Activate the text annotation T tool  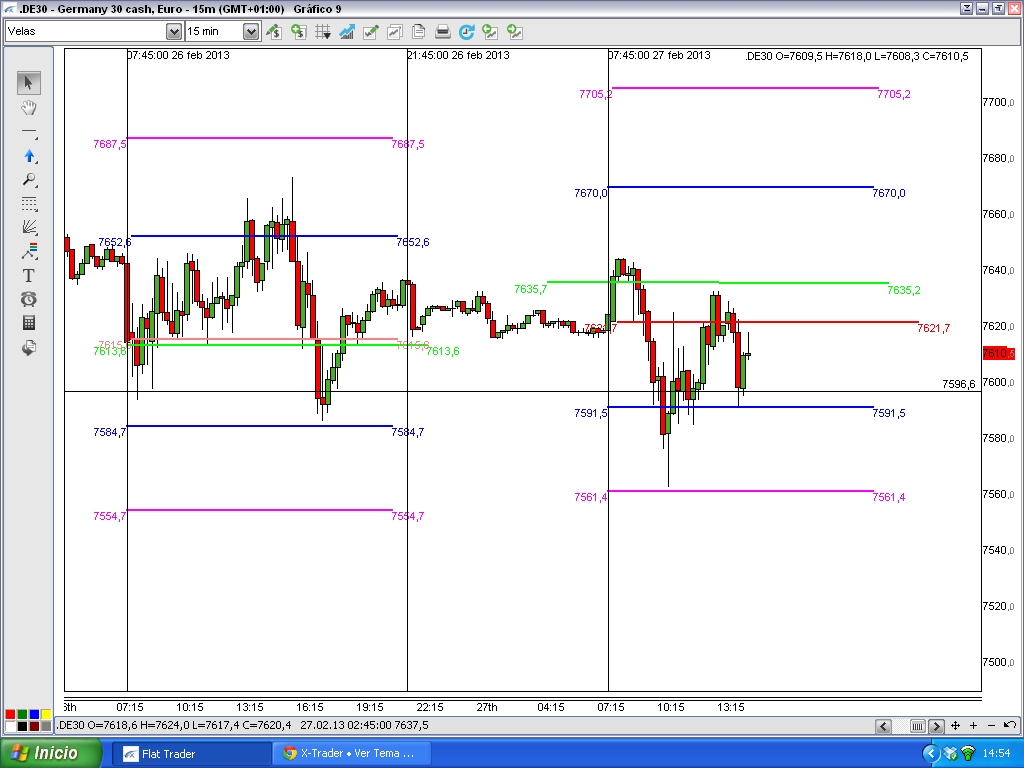(x=28, y=276)
